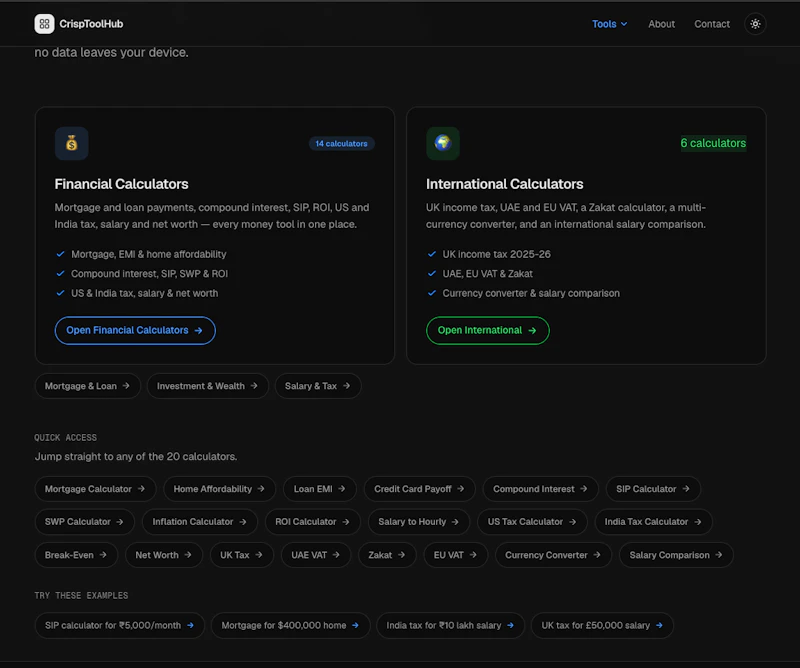The image size is (800, 668).
Task: Click checkmark beside Compound interest, SIP, SWP & ROI
Action: pos(60,274)
